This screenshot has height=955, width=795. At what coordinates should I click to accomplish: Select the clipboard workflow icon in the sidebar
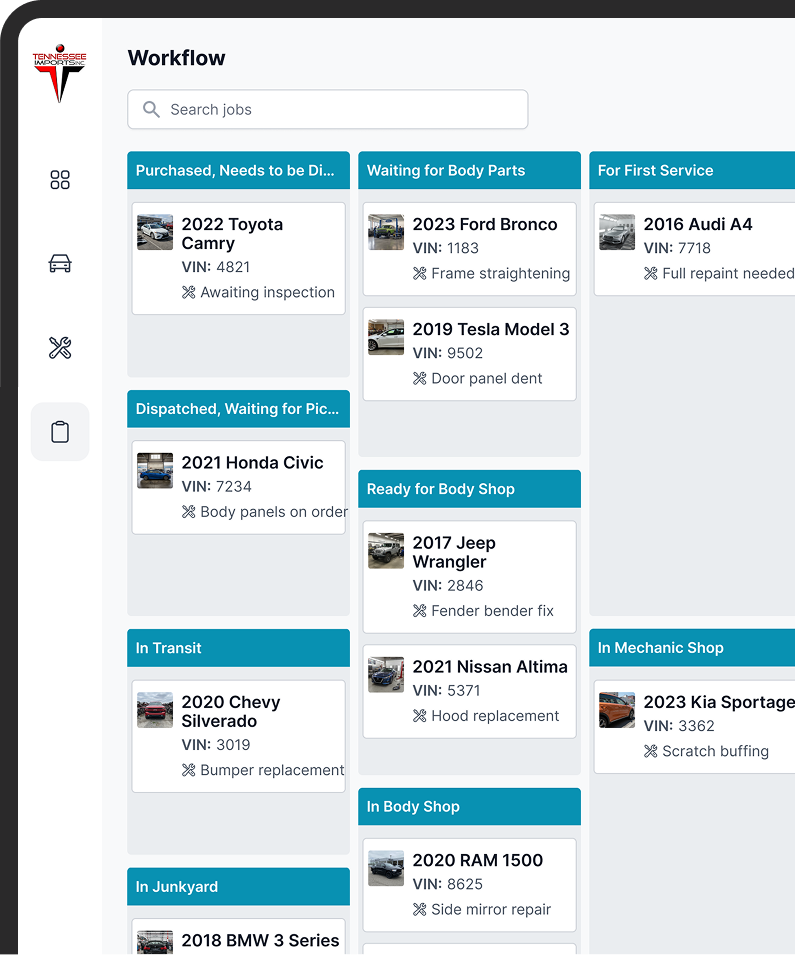tap(60, 432)
